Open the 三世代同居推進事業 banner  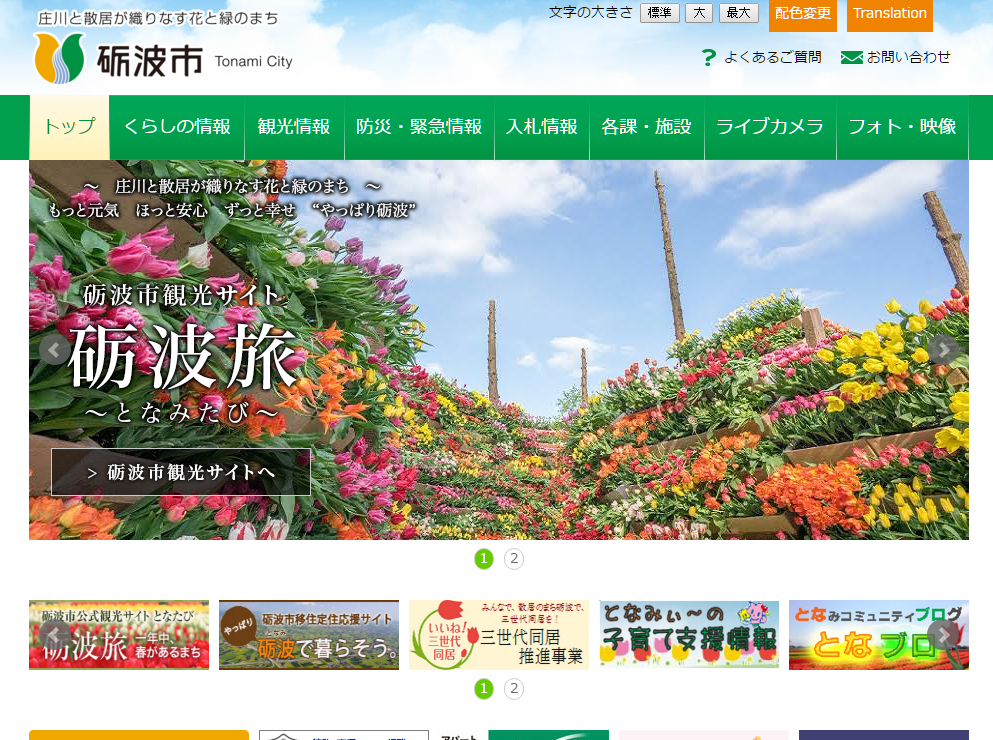click(498, 634)
